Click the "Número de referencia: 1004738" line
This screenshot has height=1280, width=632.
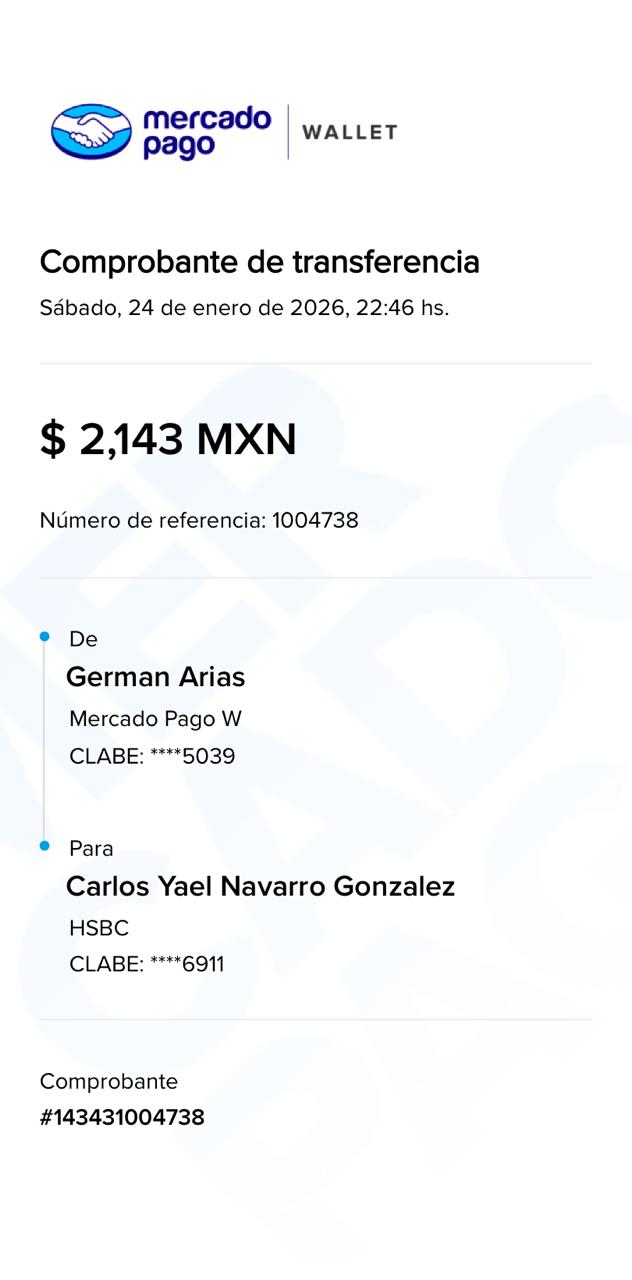tap(198, 520)
